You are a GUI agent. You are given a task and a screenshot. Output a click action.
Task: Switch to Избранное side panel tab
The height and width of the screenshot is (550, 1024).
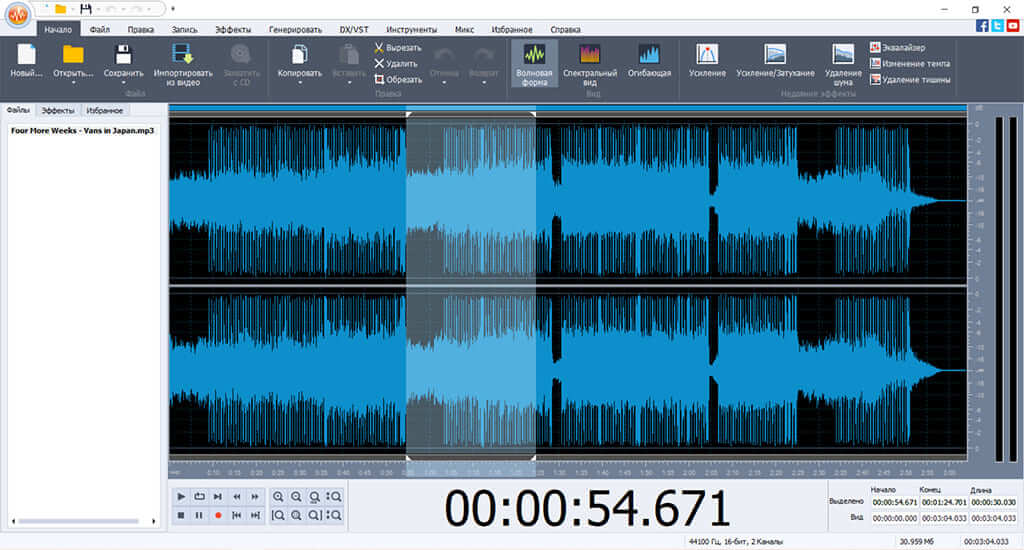point(104,110)
